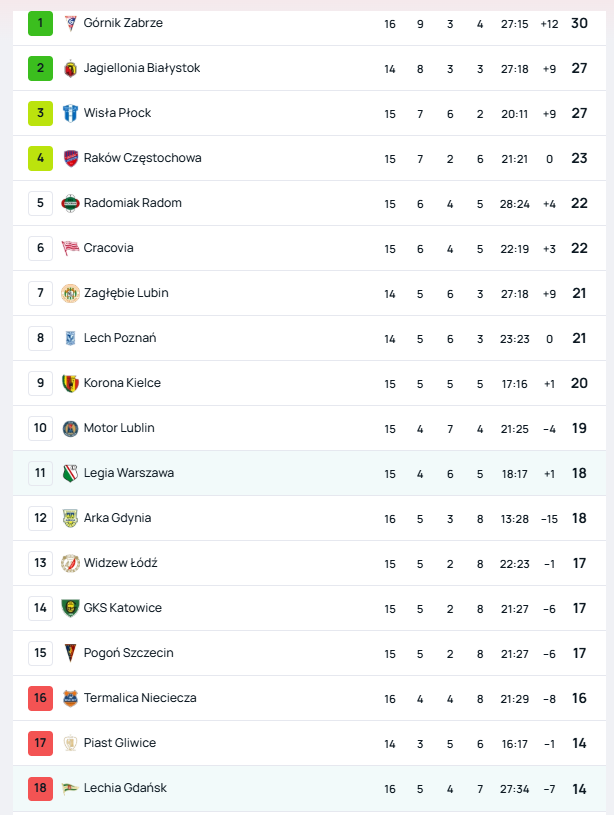Click Górnik Zabrze's 30 points total
The image size is (614, 815).
click(x=579, y=23)
